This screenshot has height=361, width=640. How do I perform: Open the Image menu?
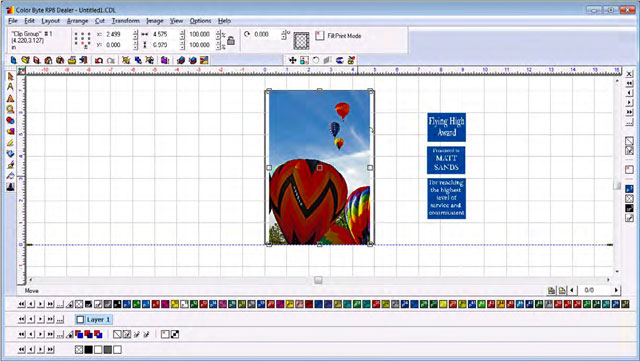(155, 21)
